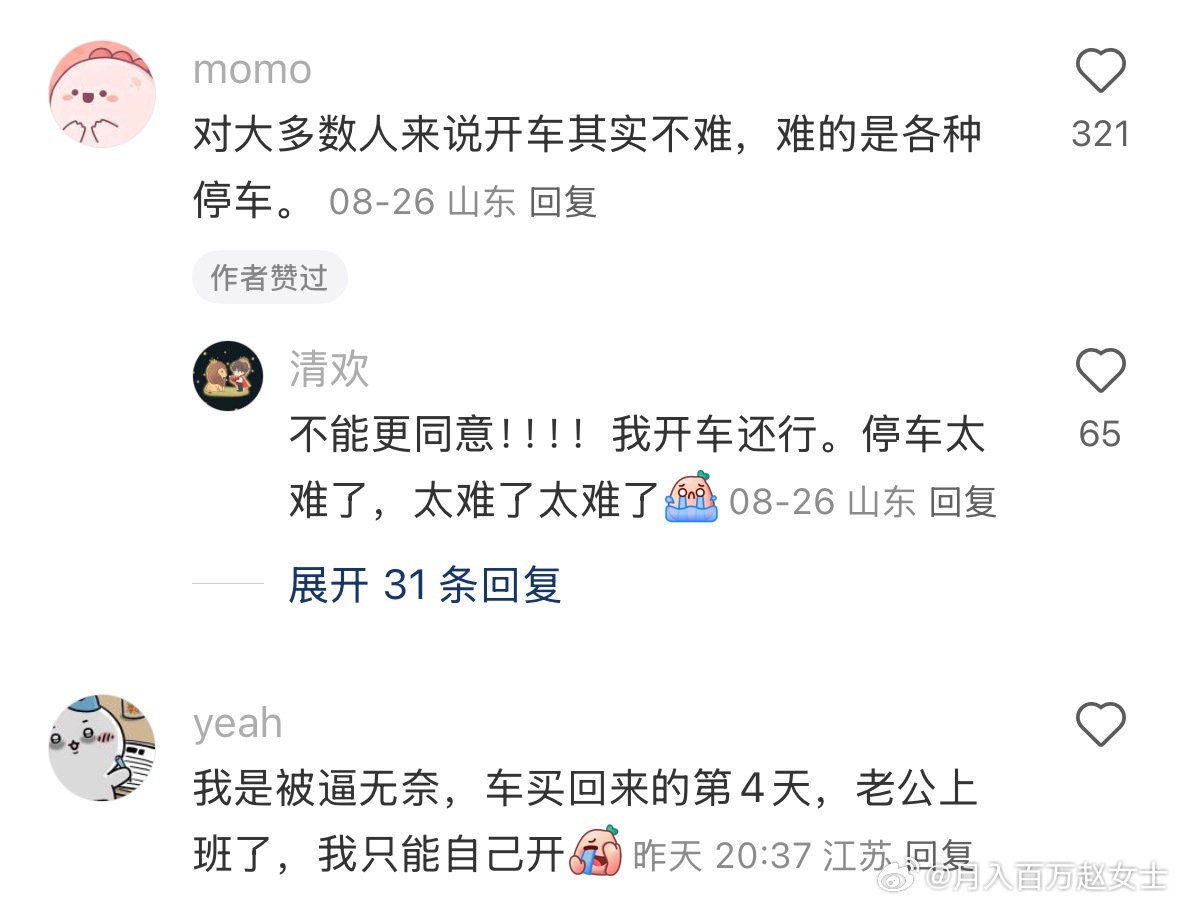Tap the 清欢 username
Screen dimensions: 1179x904
pos(329,369)
